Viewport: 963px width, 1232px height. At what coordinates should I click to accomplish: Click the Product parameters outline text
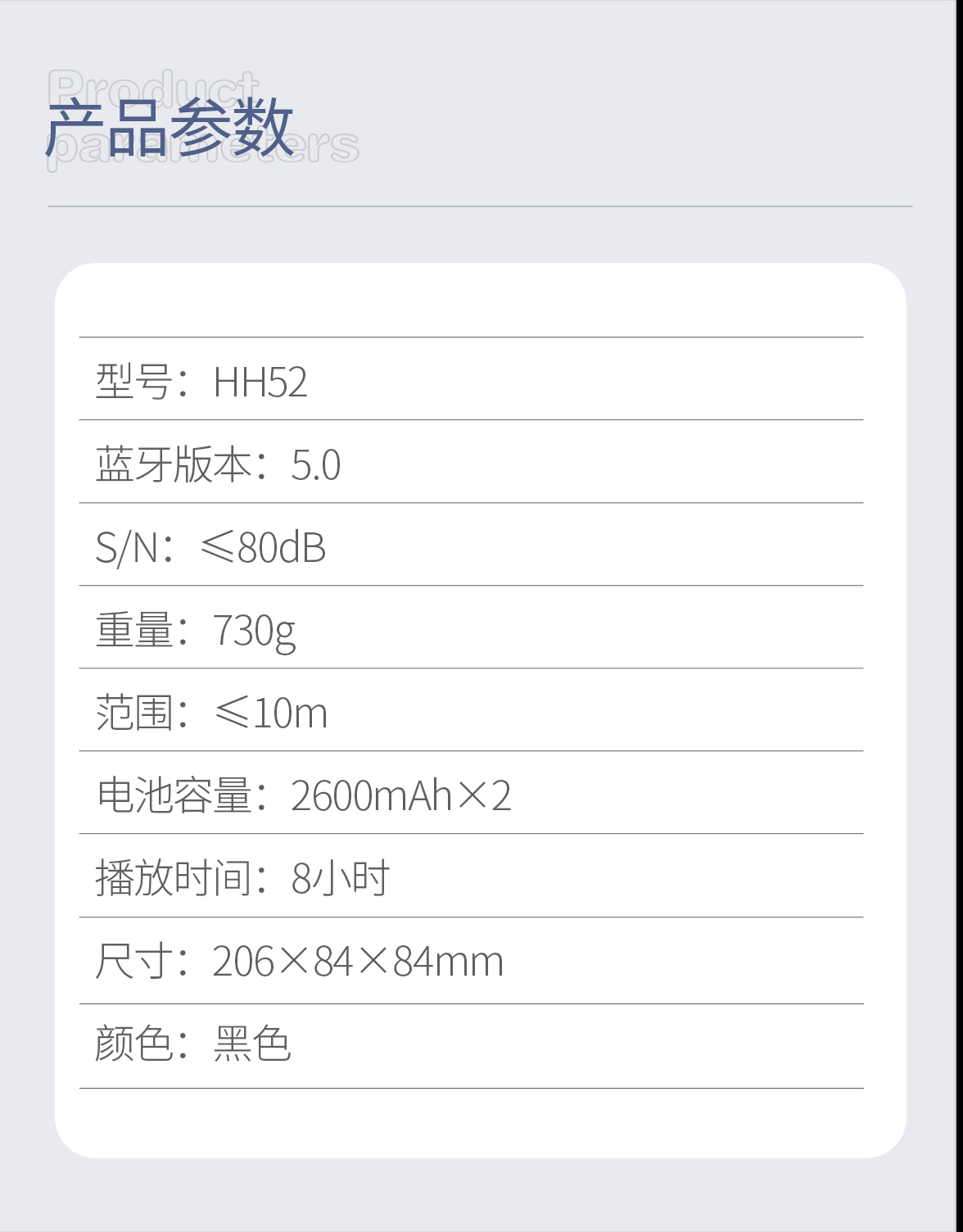(x=203, y=120)
